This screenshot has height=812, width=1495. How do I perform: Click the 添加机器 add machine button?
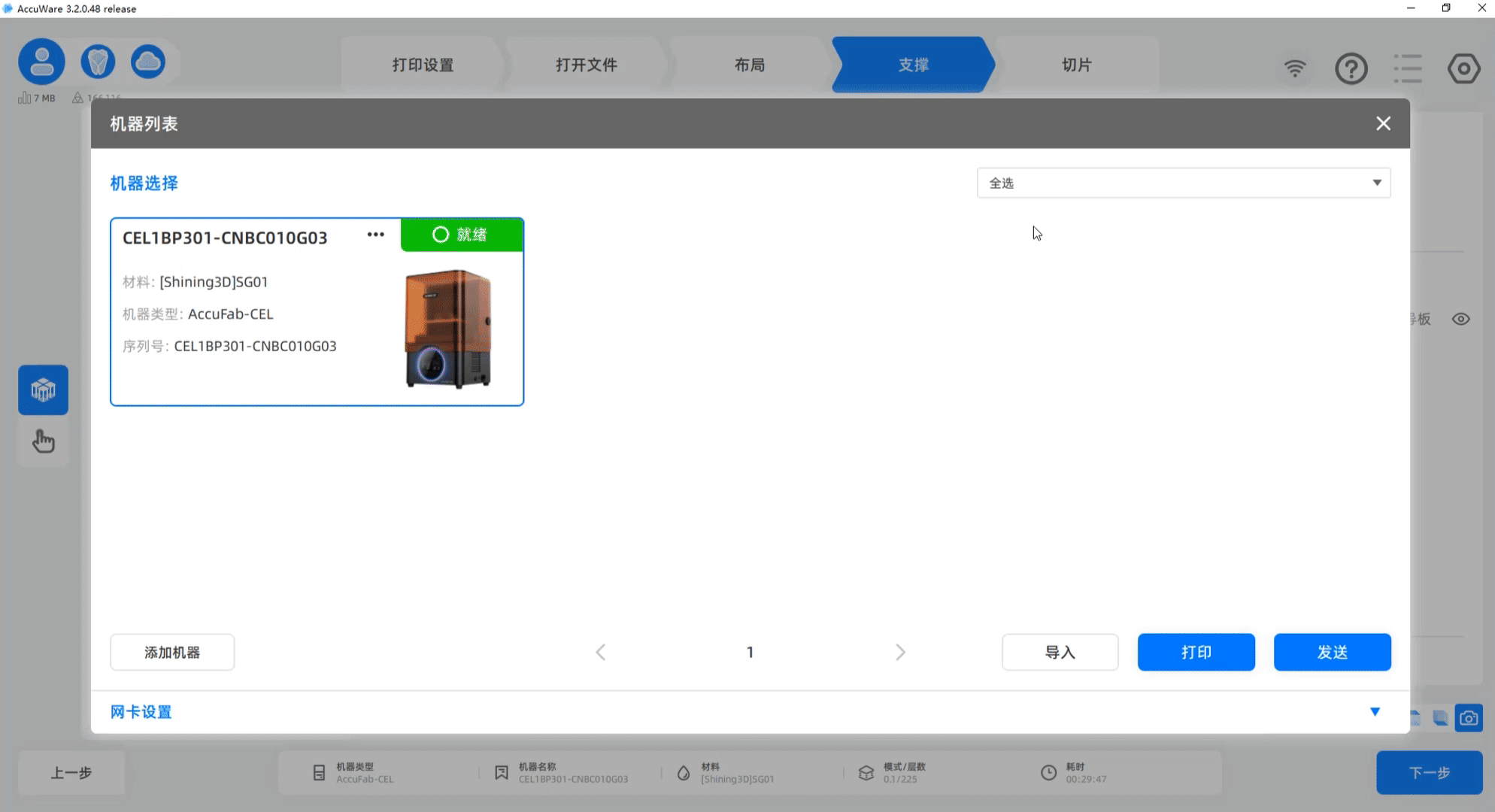click(171, 652)
